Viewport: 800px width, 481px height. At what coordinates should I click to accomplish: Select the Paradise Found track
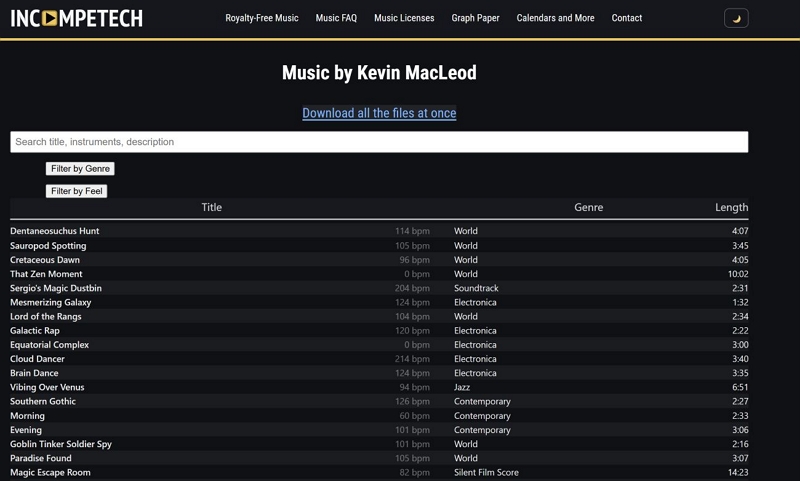(41, 458)
